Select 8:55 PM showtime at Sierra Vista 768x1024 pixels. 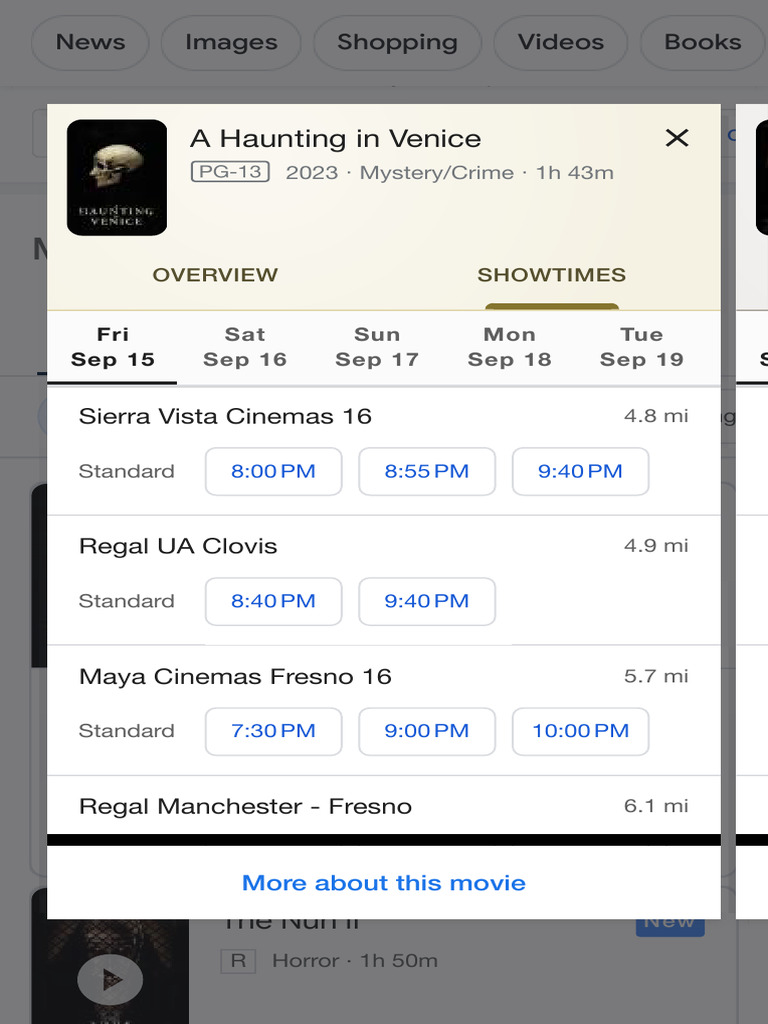point(427,472)
